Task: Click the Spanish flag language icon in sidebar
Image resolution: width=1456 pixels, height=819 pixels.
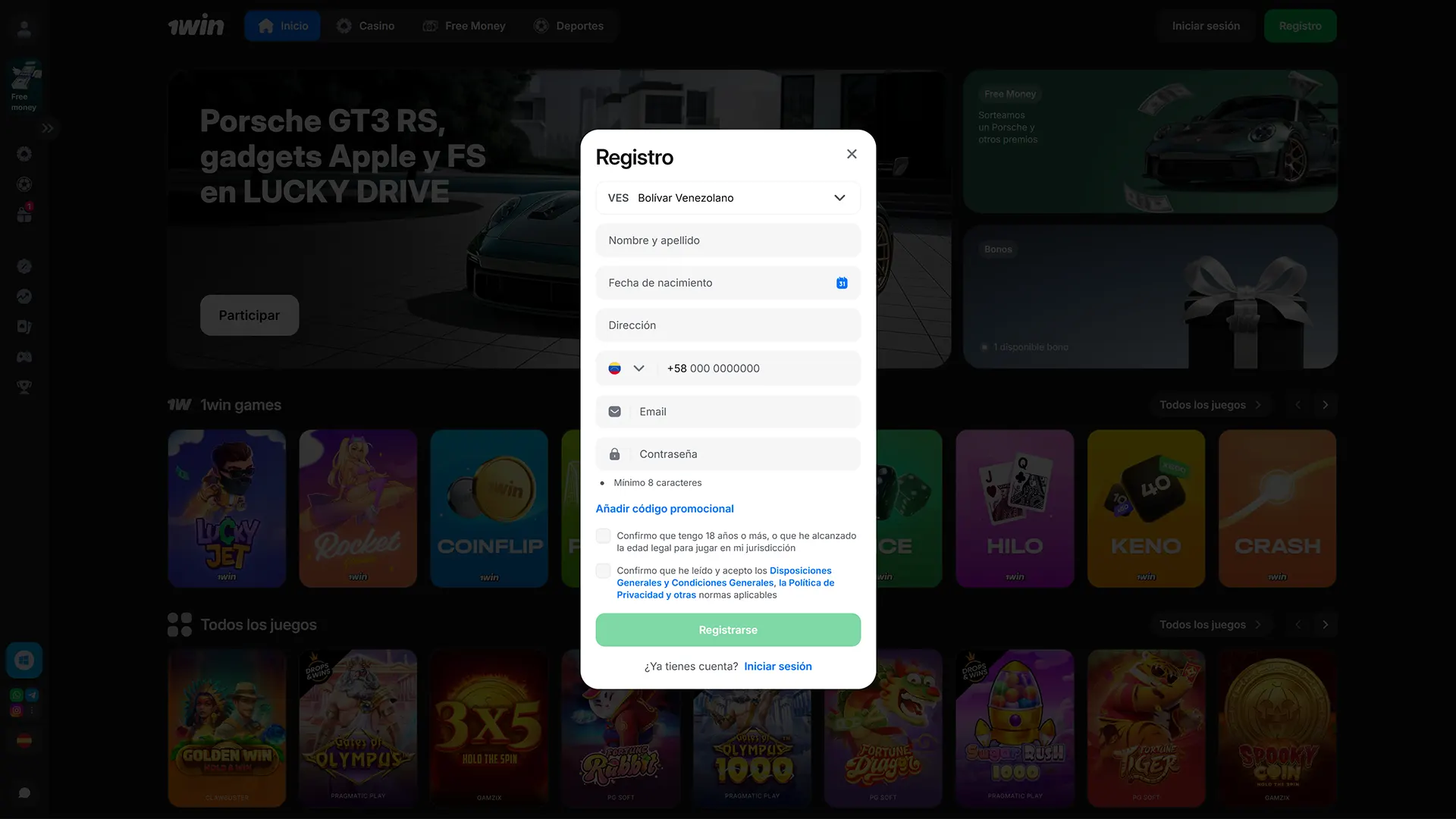Action: point(24,740)
